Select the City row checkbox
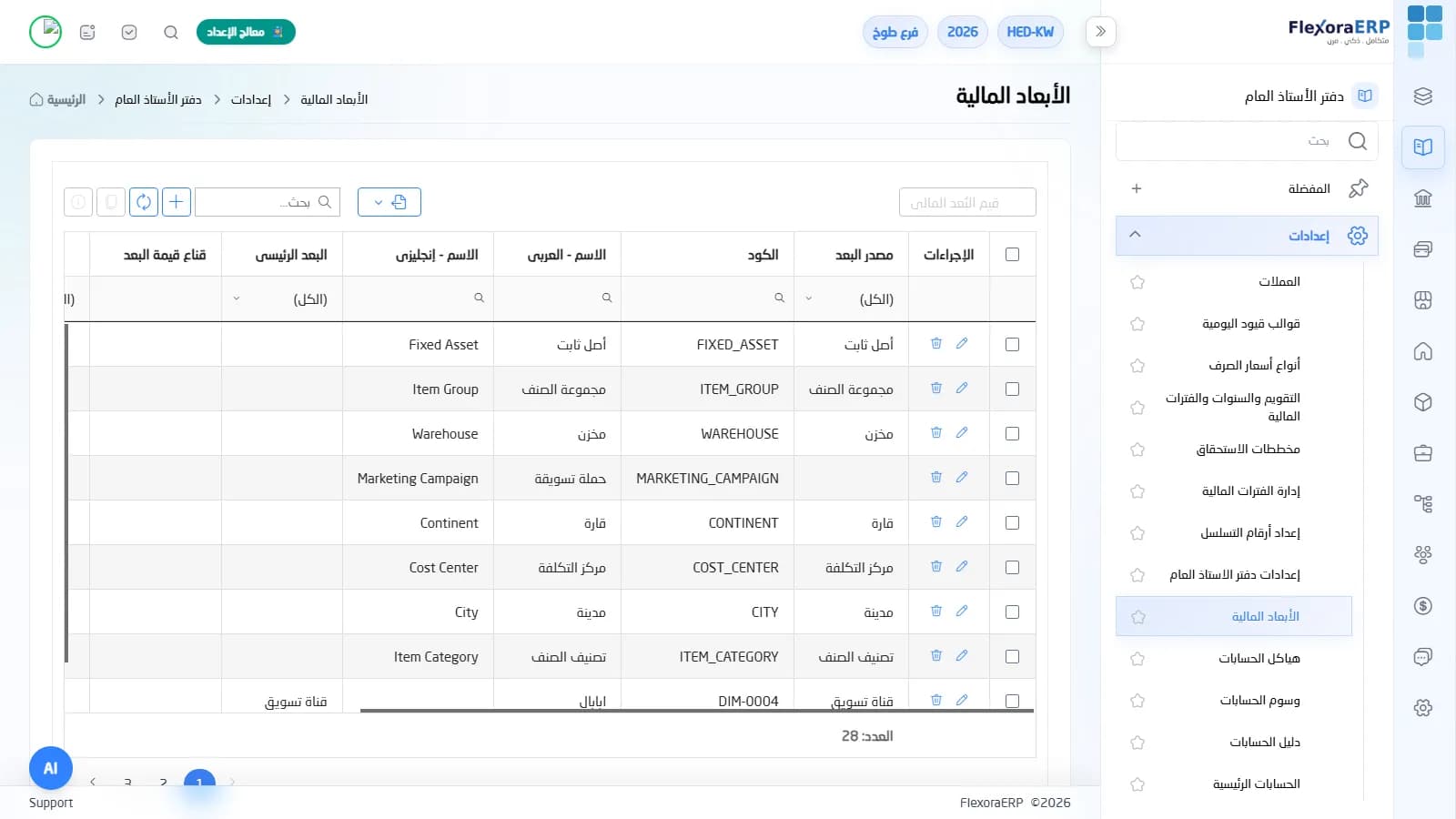 1012,612
